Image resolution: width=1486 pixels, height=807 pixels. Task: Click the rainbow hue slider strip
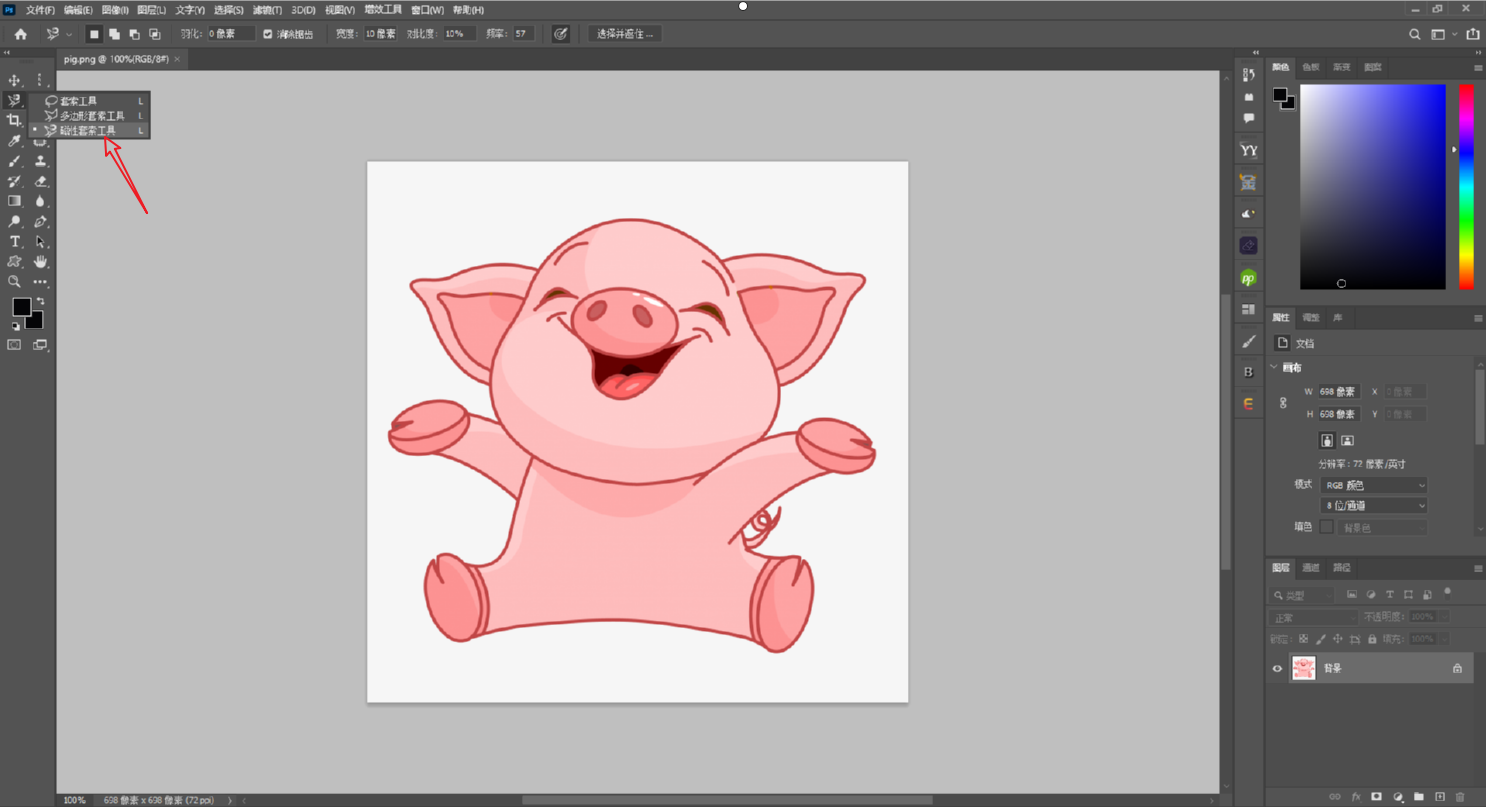[x=1466, y=187]
